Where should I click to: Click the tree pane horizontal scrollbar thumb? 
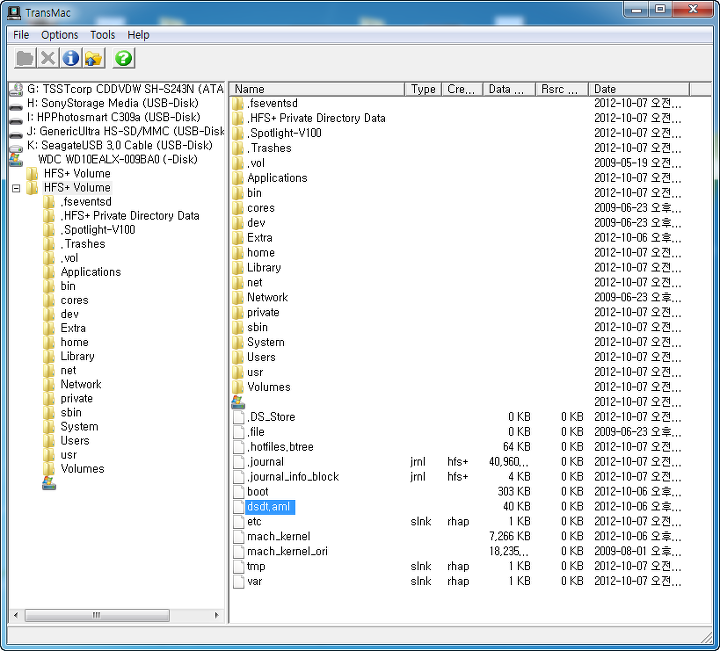(97, 615)
